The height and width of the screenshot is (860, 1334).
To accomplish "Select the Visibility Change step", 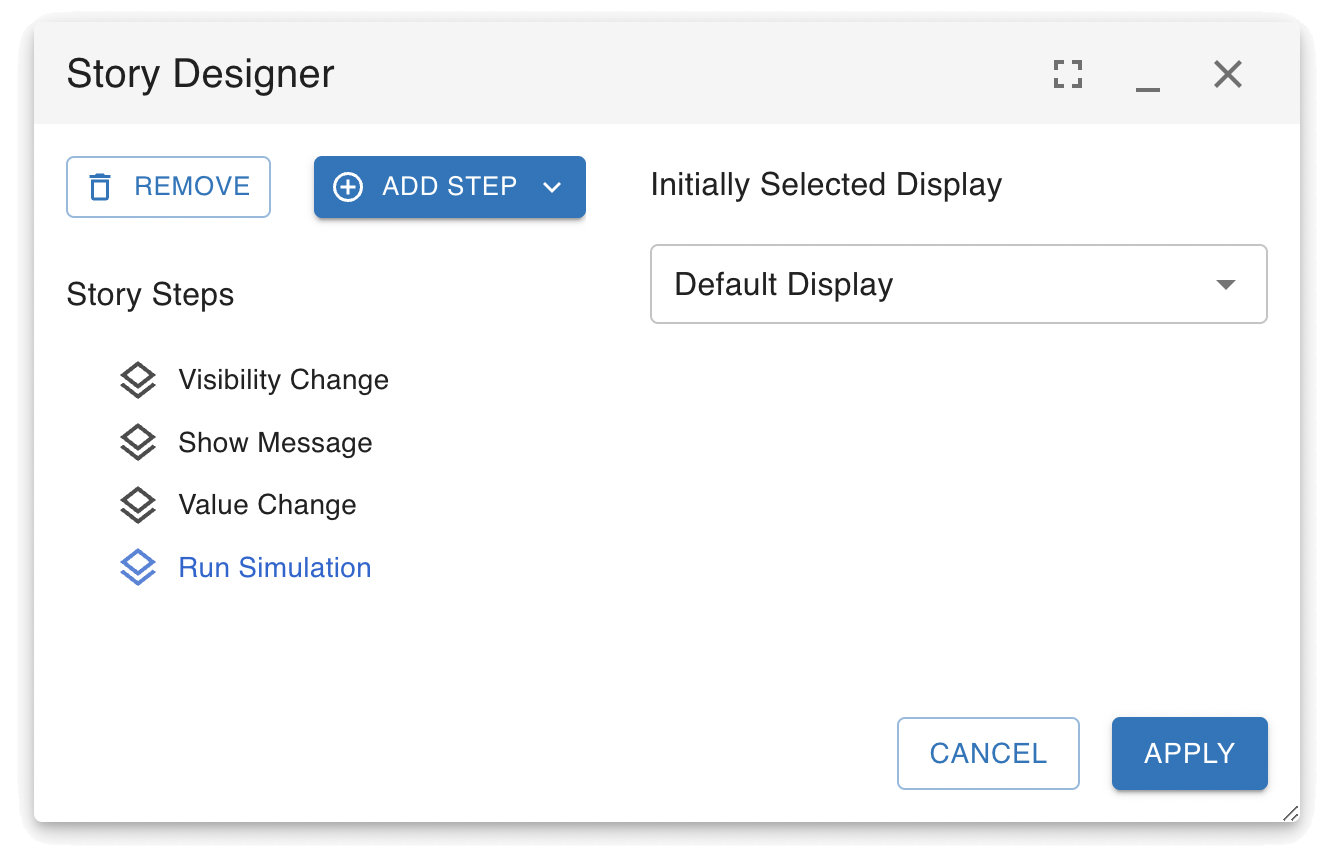I will (x=283, y=380).
